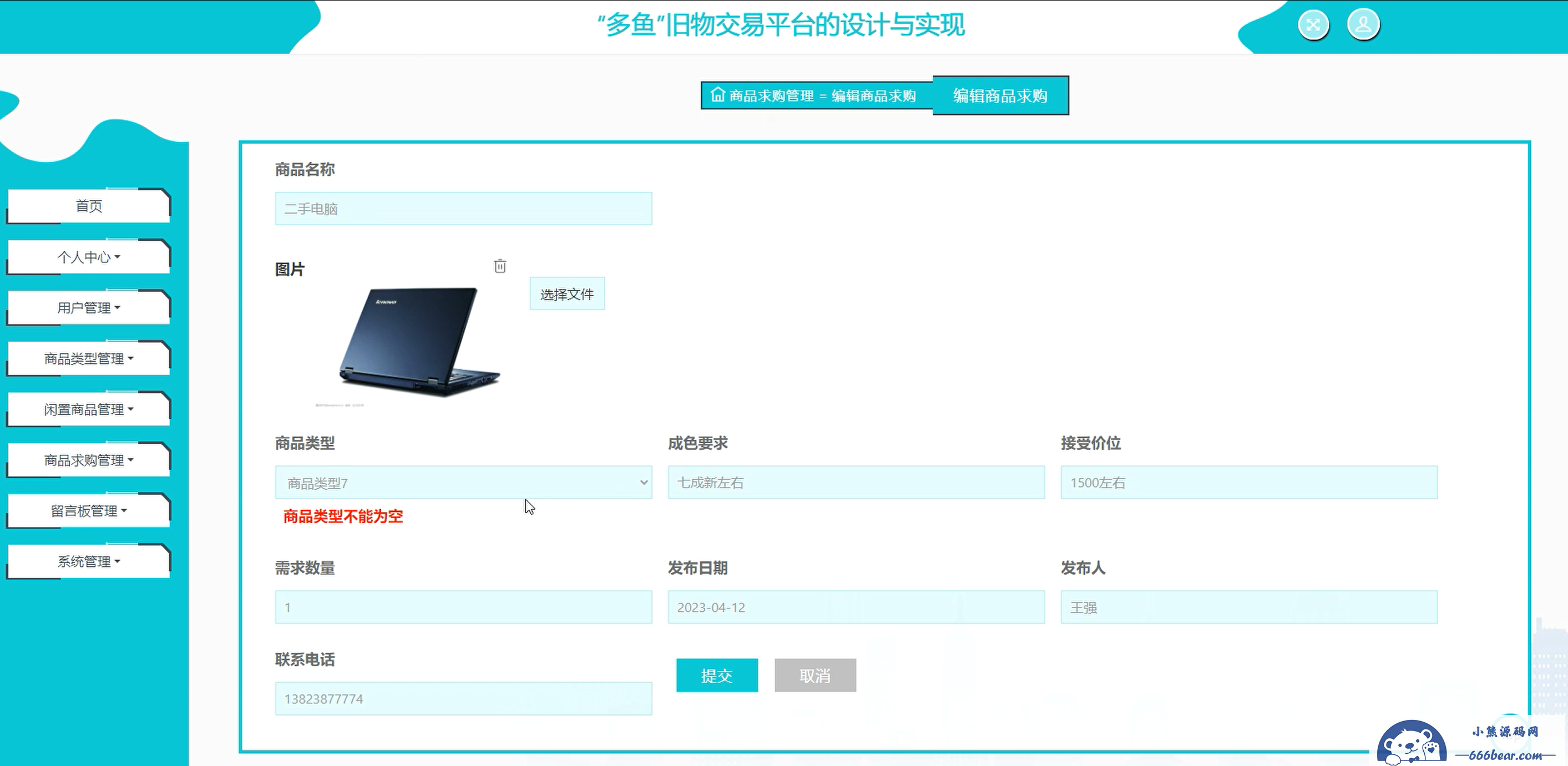Click the 图片 field label
This screenshot has width=1568, height=766.
[x=290, y=269]
